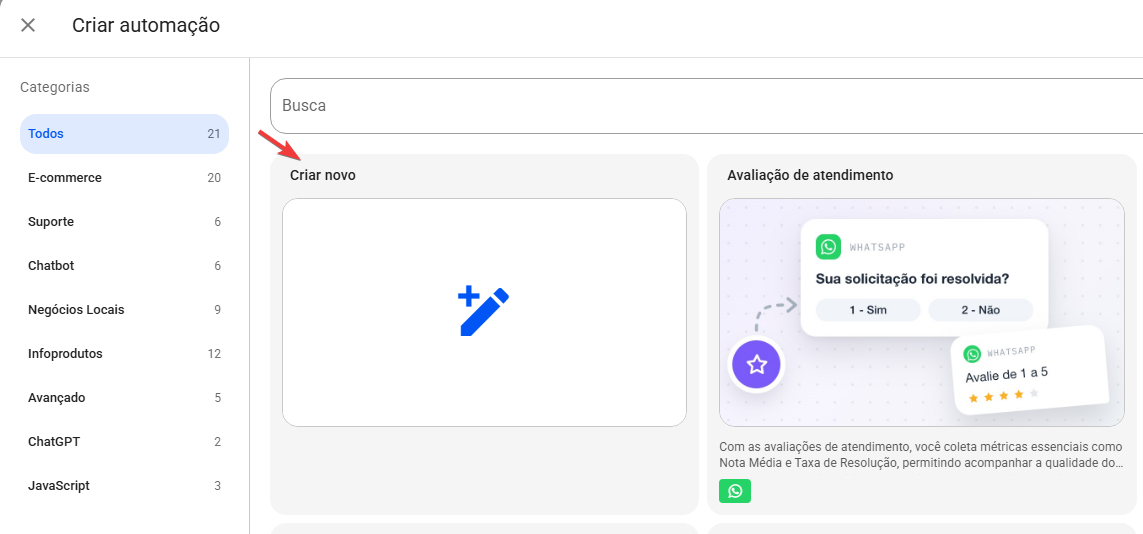Click the Criar novo card title

pyautogui.click(x=323, y=176)
